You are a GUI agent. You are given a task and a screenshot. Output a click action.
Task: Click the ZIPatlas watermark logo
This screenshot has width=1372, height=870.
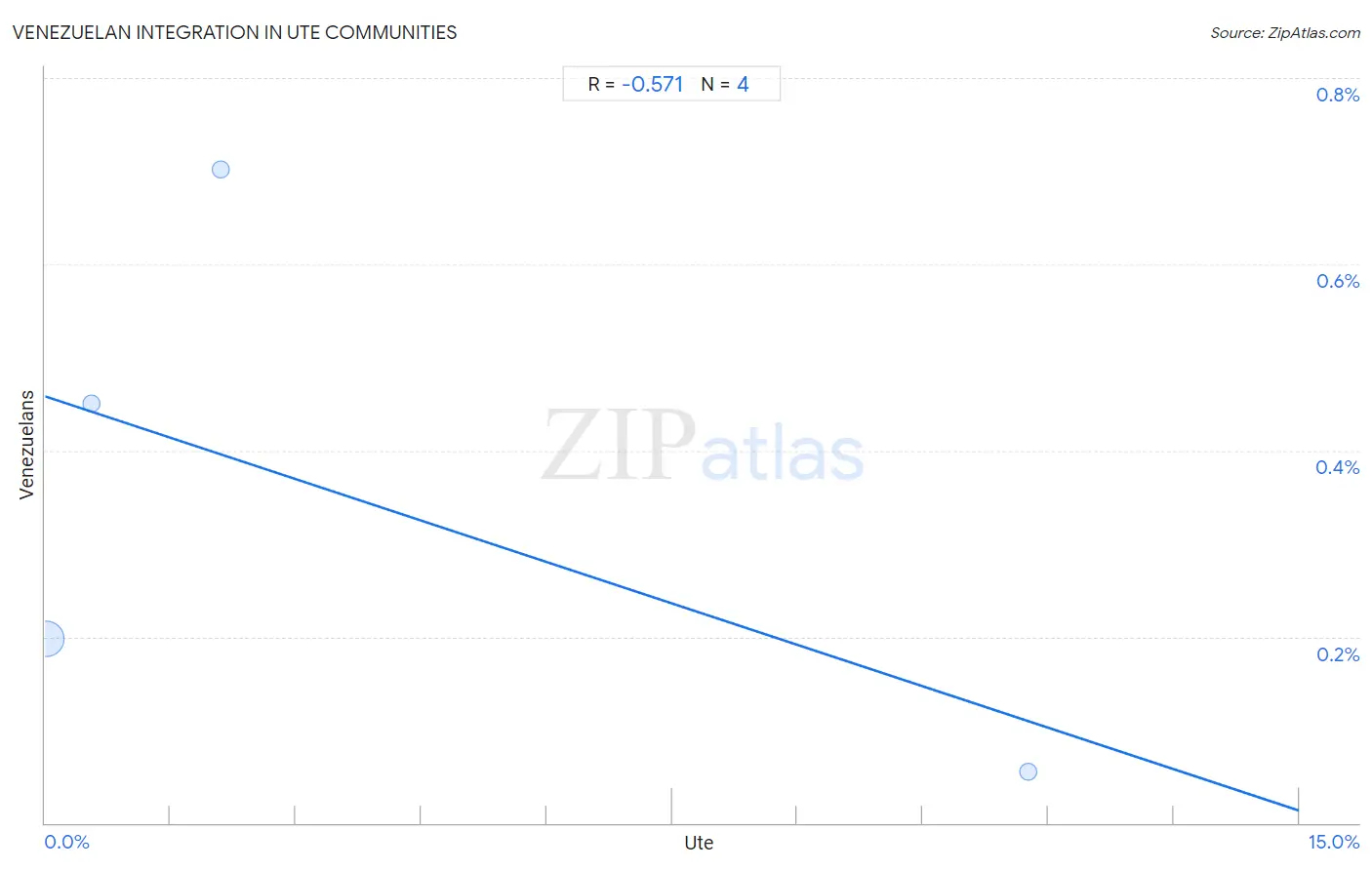click(x=703, y=447)
